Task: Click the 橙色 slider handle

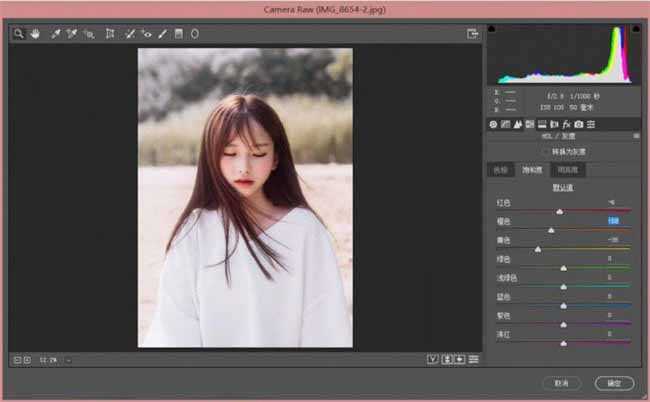Action: 551,230
